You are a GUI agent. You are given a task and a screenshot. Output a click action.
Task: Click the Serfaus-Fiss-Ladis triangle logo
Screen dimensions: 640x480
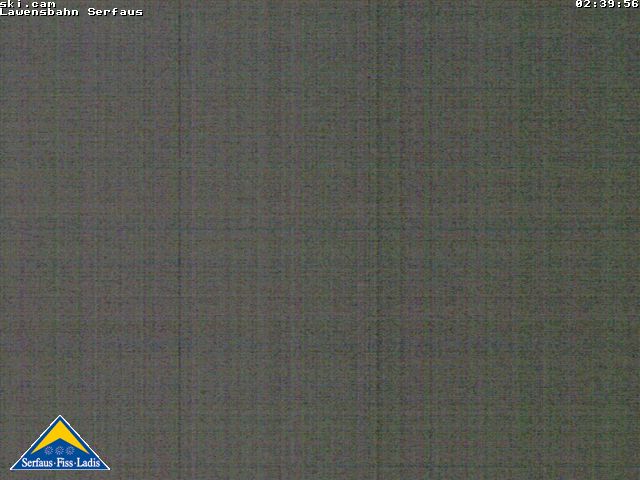[60, 443]
